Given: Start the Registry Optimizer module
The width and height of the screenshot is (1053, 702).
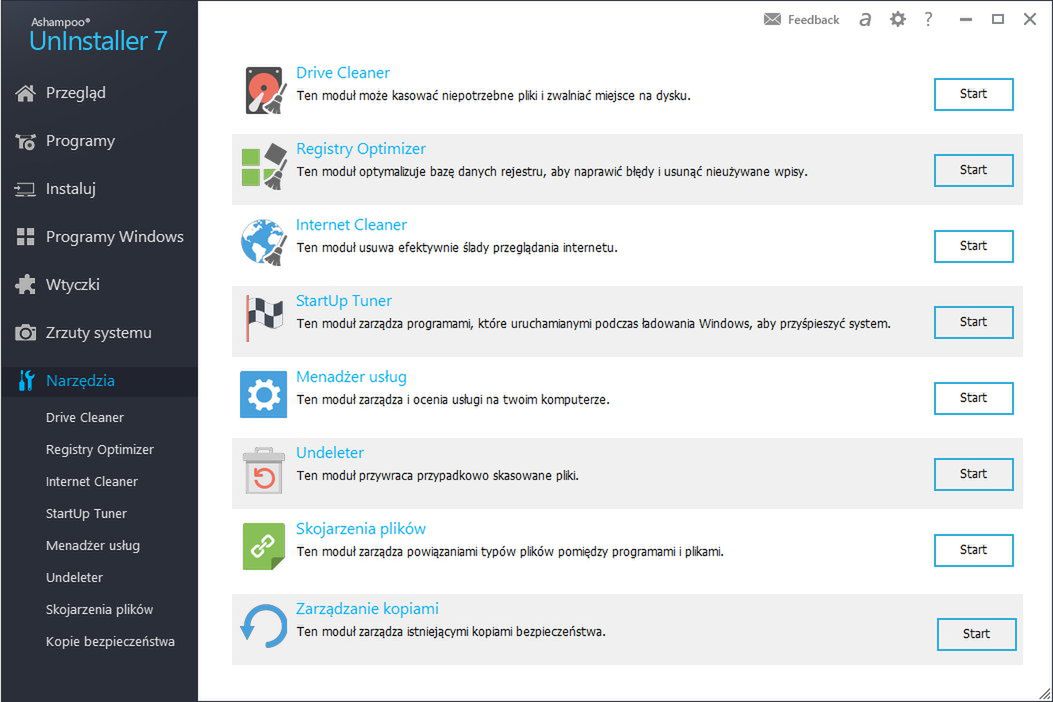Looking at the screenshot, I should pyautogui.click(x=973, y=170).
